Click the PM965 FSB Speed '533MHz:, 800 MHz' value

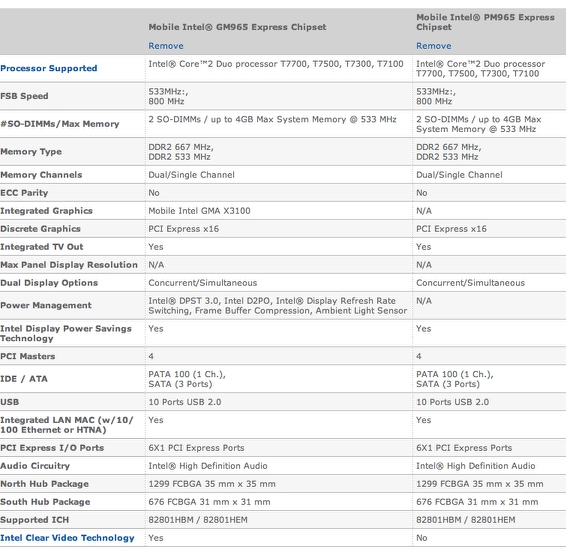[436, 96]
